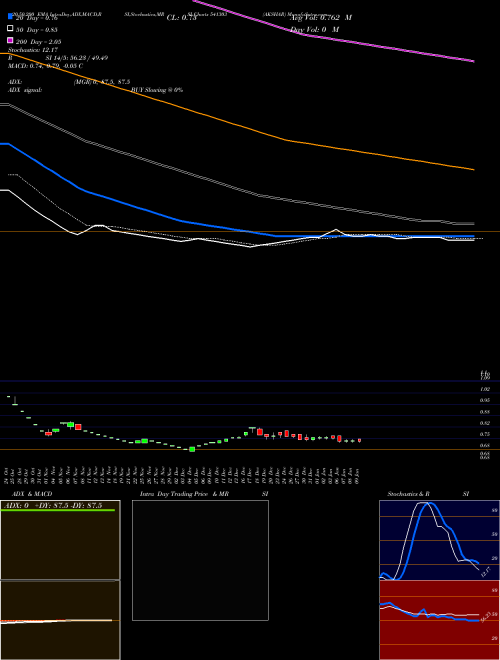Click the last red candle on the chart

click(359, 440)
